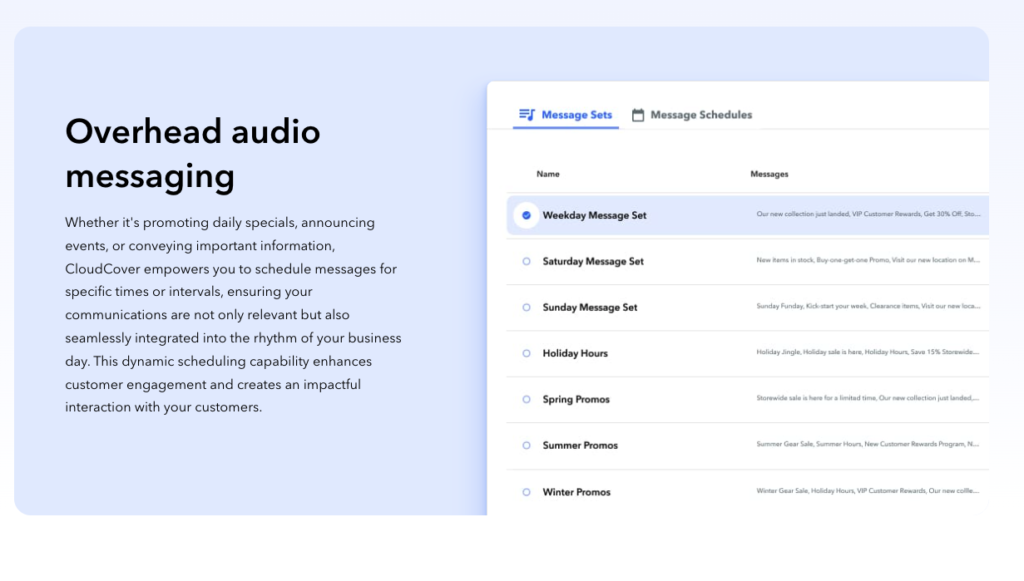This screenshot has width=1024, height=581.
Task: Deselect the checked Weekday Message Set radio
Action: point(526,215)
